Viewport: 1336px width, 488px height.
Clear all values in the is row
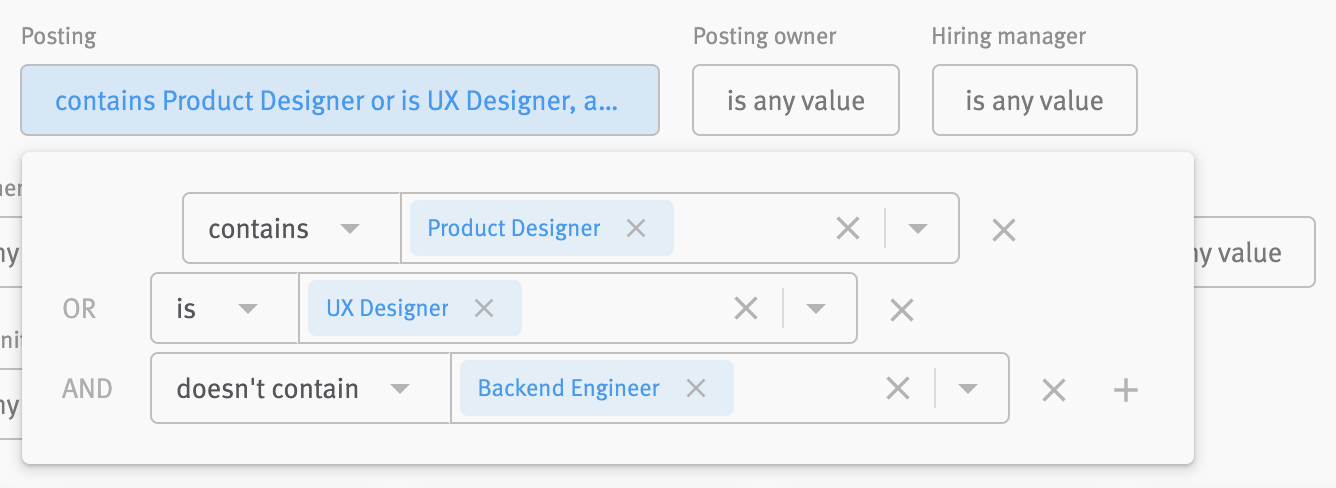point(745,308)
